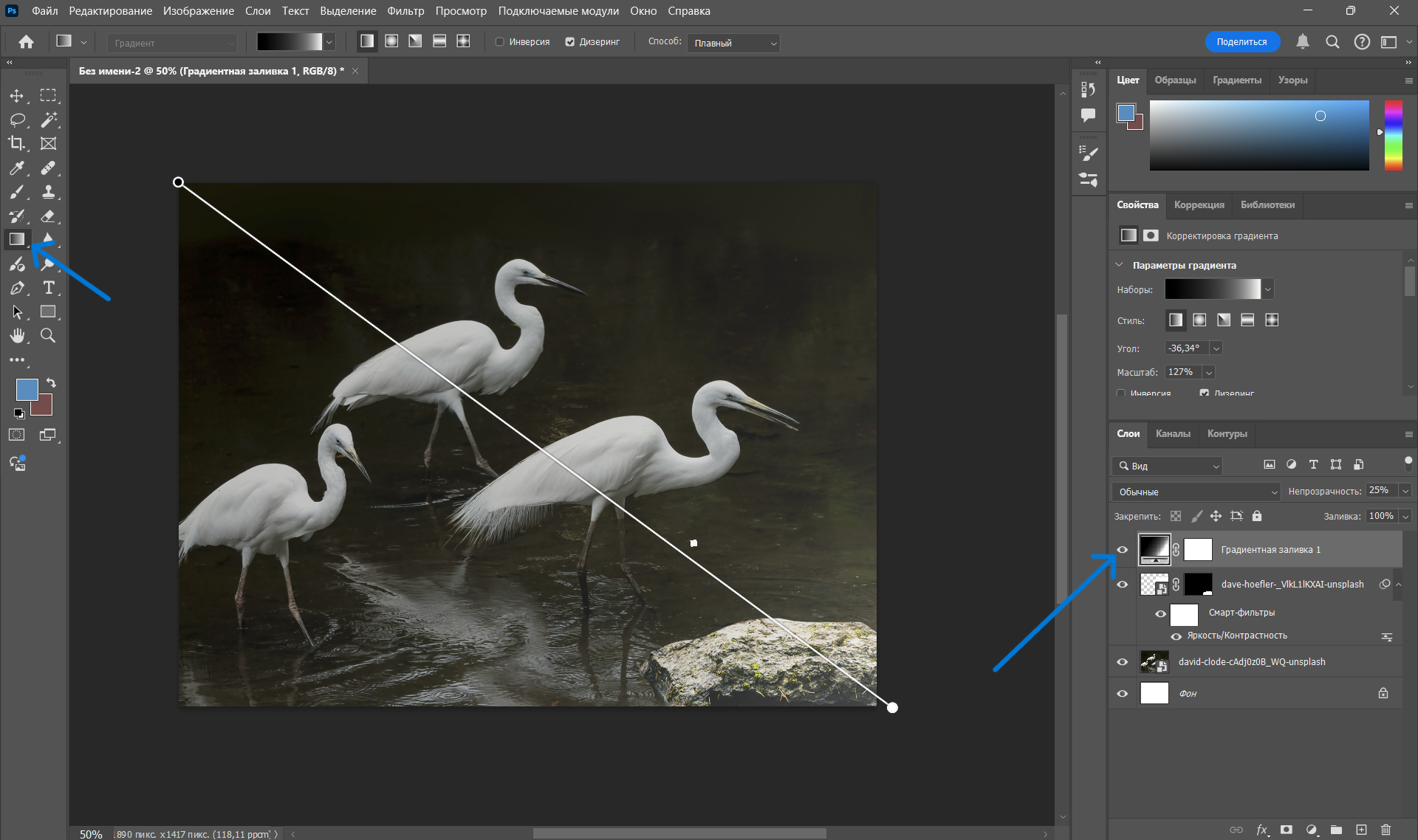The image size is (1418, 840).
Task: Select the Hand tool
Action: pyautogui.click(x=17, y=336)
